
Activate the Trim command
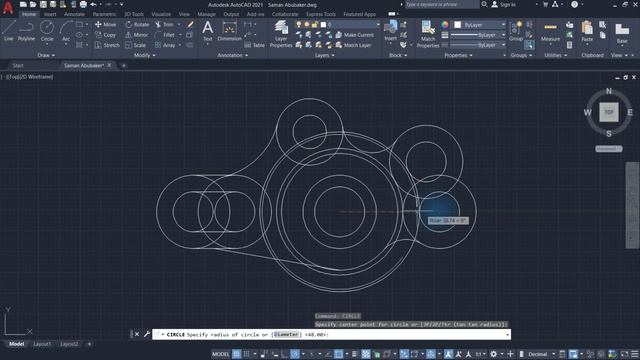click(164, 24)
